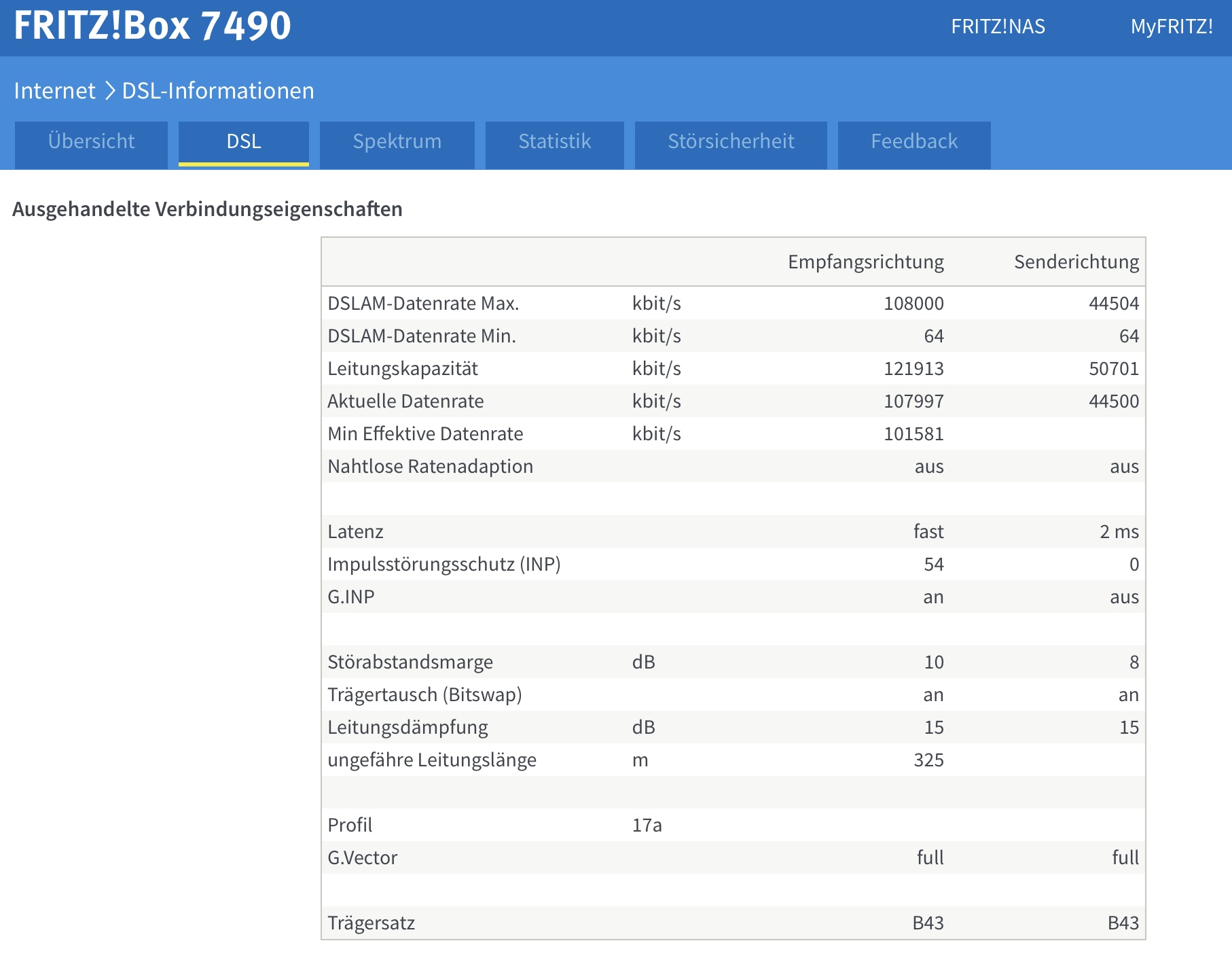Viewport: 1232px width, 960px height.
Task: Click DSL-Informationen in the breadcrumb
Action: point(218,90)
